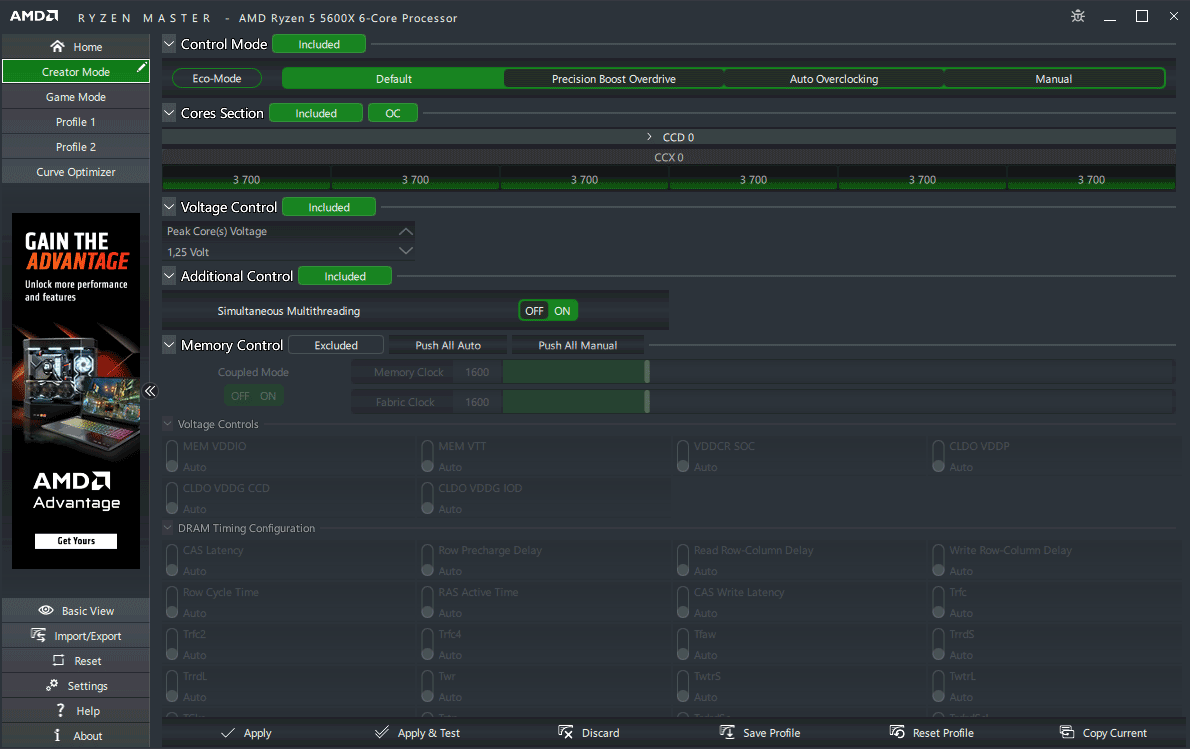1190x749 pixels.
Task: Click the Import/Export icon in sidebar
Action: click(38, 636)
